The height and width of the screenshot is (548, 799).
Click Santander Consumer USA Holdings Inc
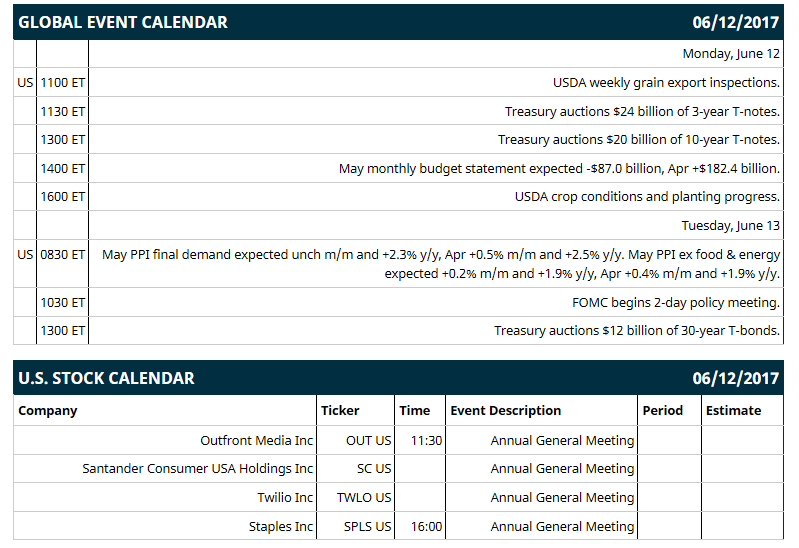click(197, 468)
